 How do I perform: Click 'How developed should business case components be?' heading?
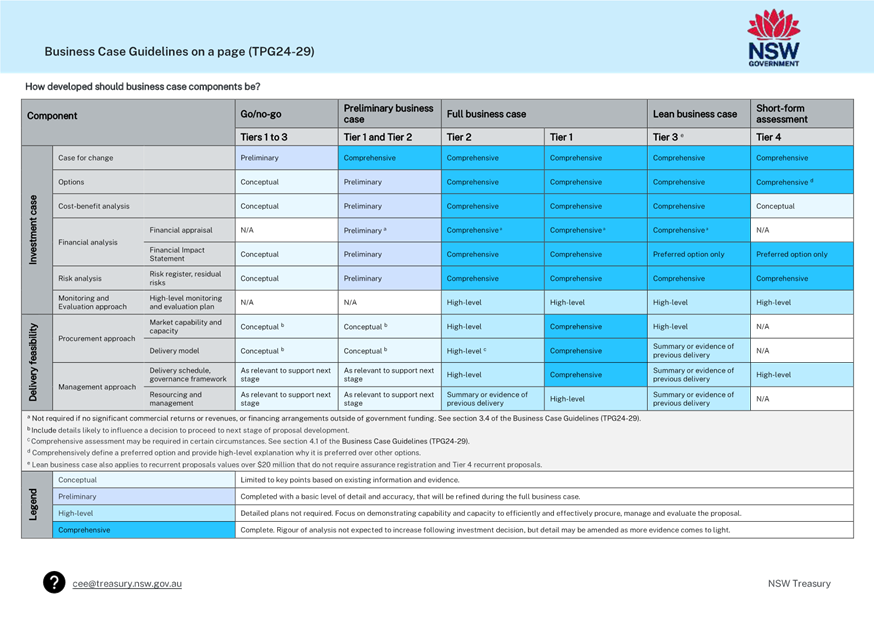point(143,86)
